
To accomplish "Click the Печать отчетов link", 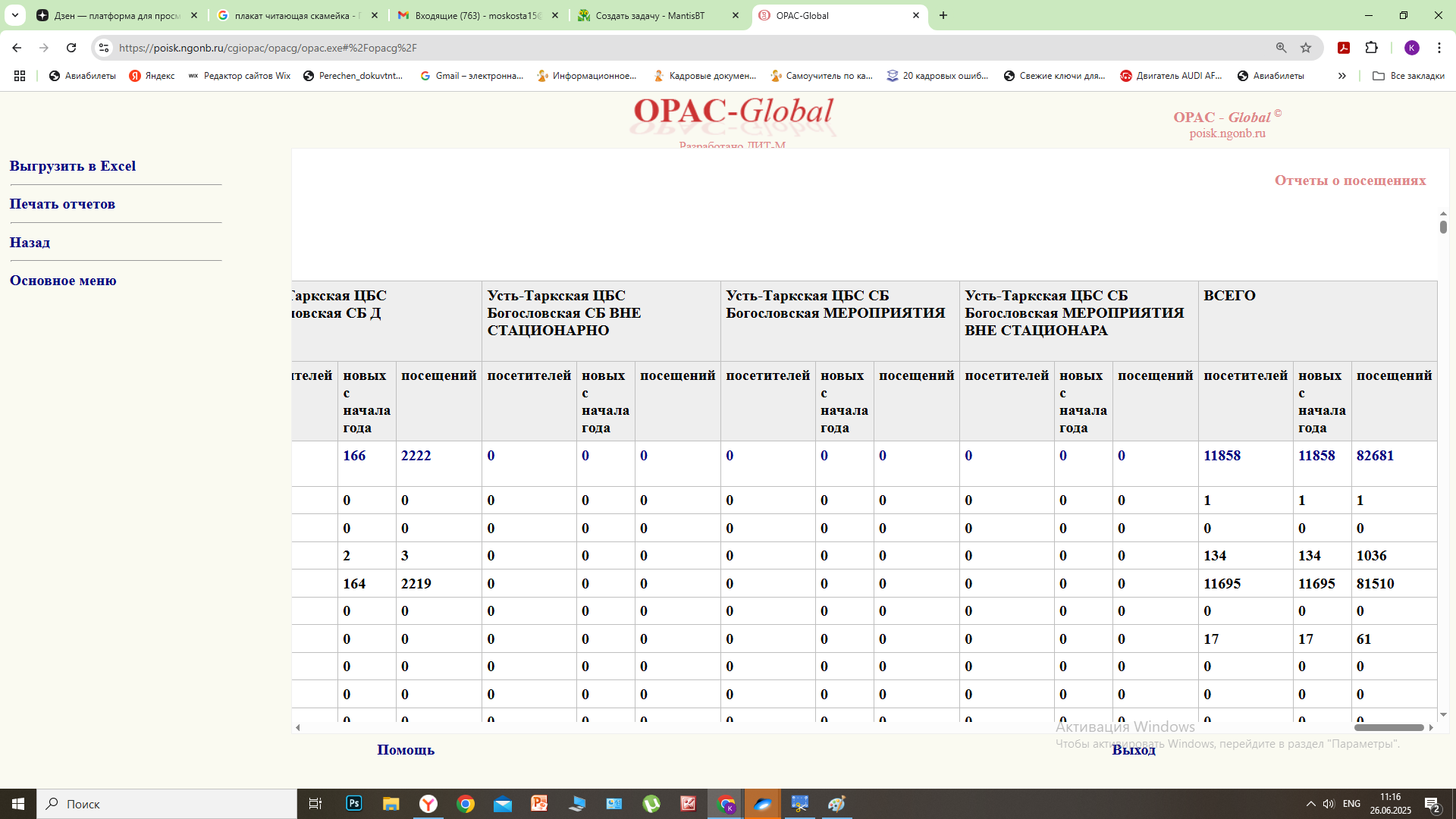I will tap(62, 204).
